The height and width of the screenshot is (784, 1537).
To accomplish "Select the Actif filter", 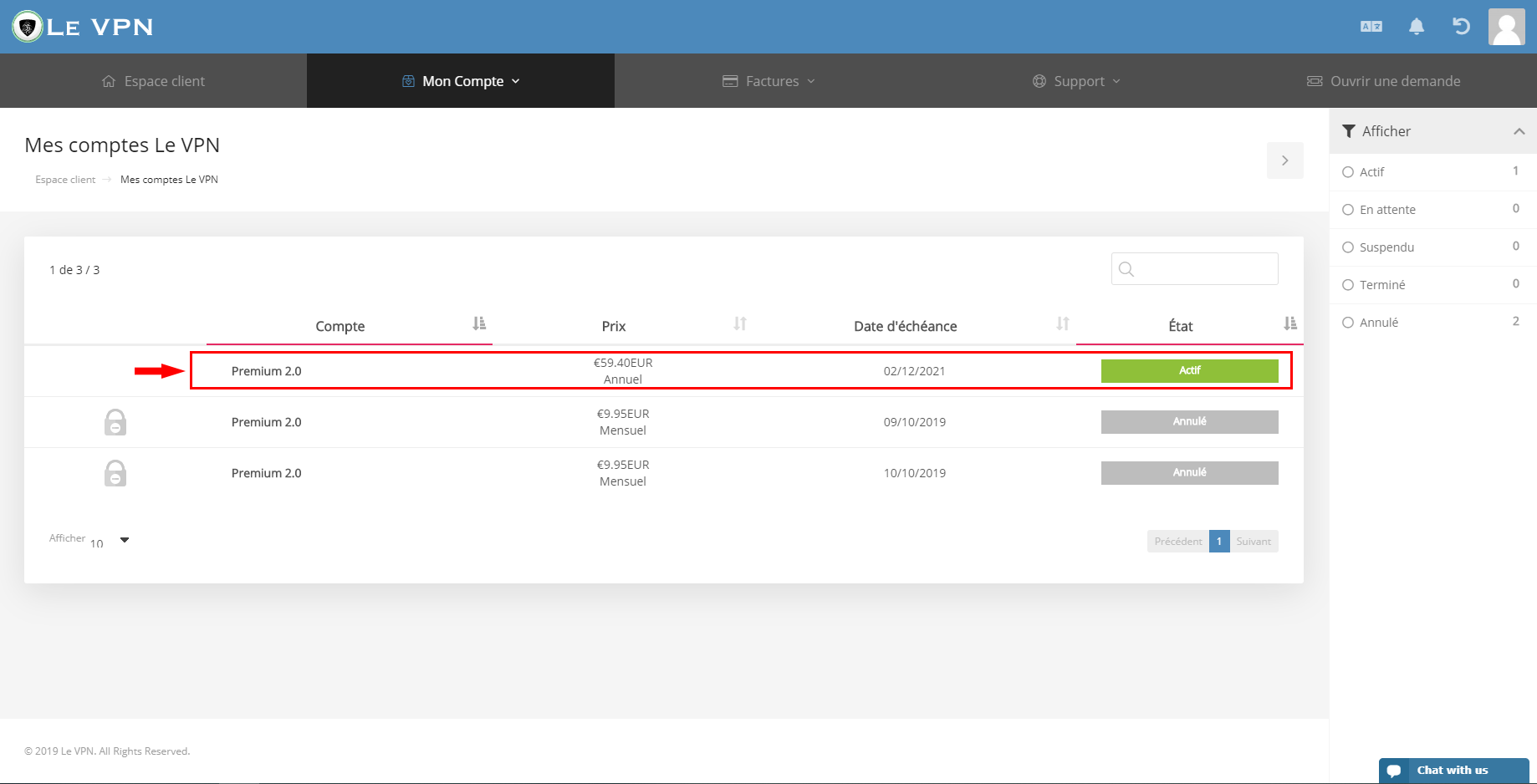I will (x=1433, y=172).
